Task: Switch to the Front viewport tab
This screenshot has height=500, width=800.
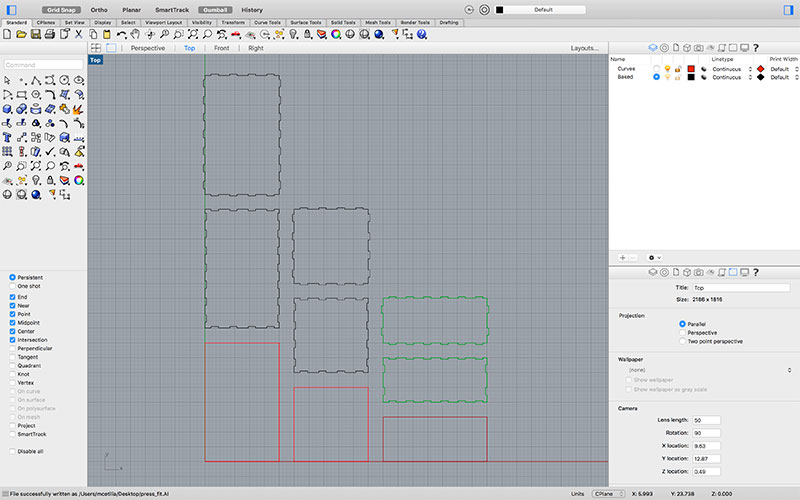Action: click(221, 48)
